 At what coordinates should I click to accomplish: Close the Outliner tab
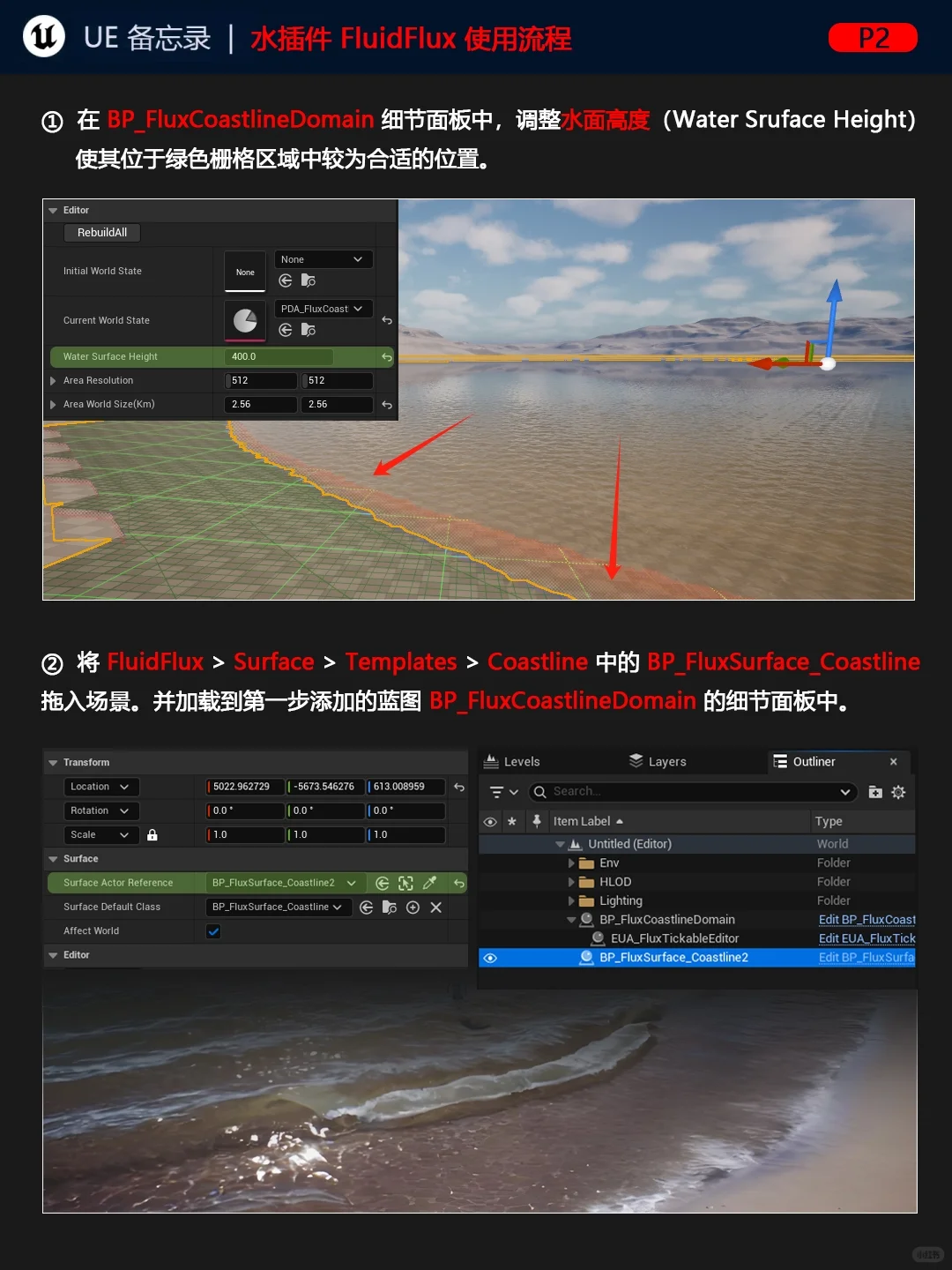point(894,762)
